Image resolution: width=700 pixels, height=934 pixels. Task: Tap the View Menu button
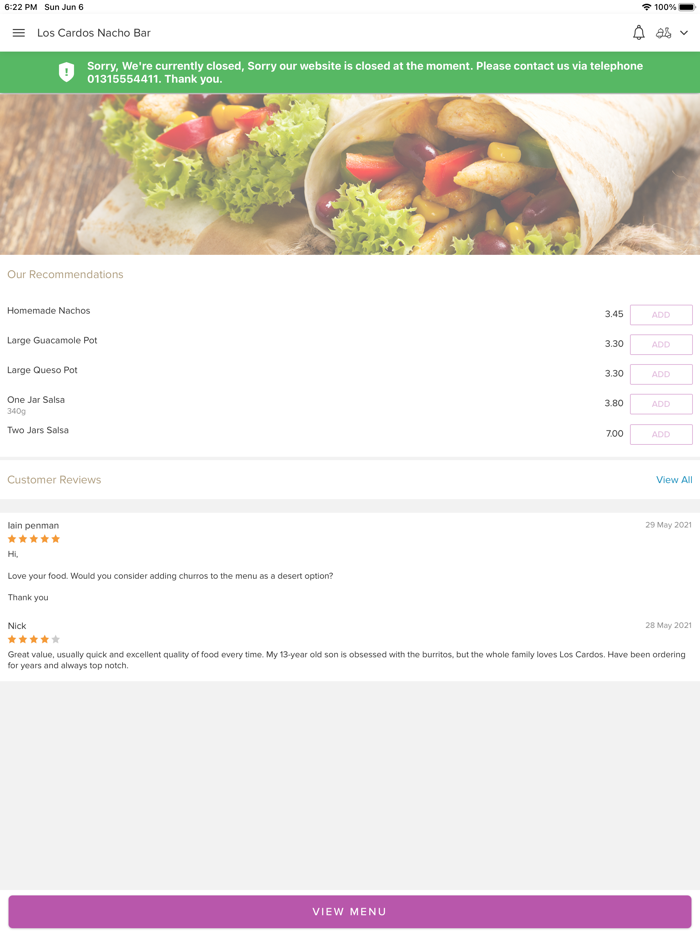click(x=350, y=911)
